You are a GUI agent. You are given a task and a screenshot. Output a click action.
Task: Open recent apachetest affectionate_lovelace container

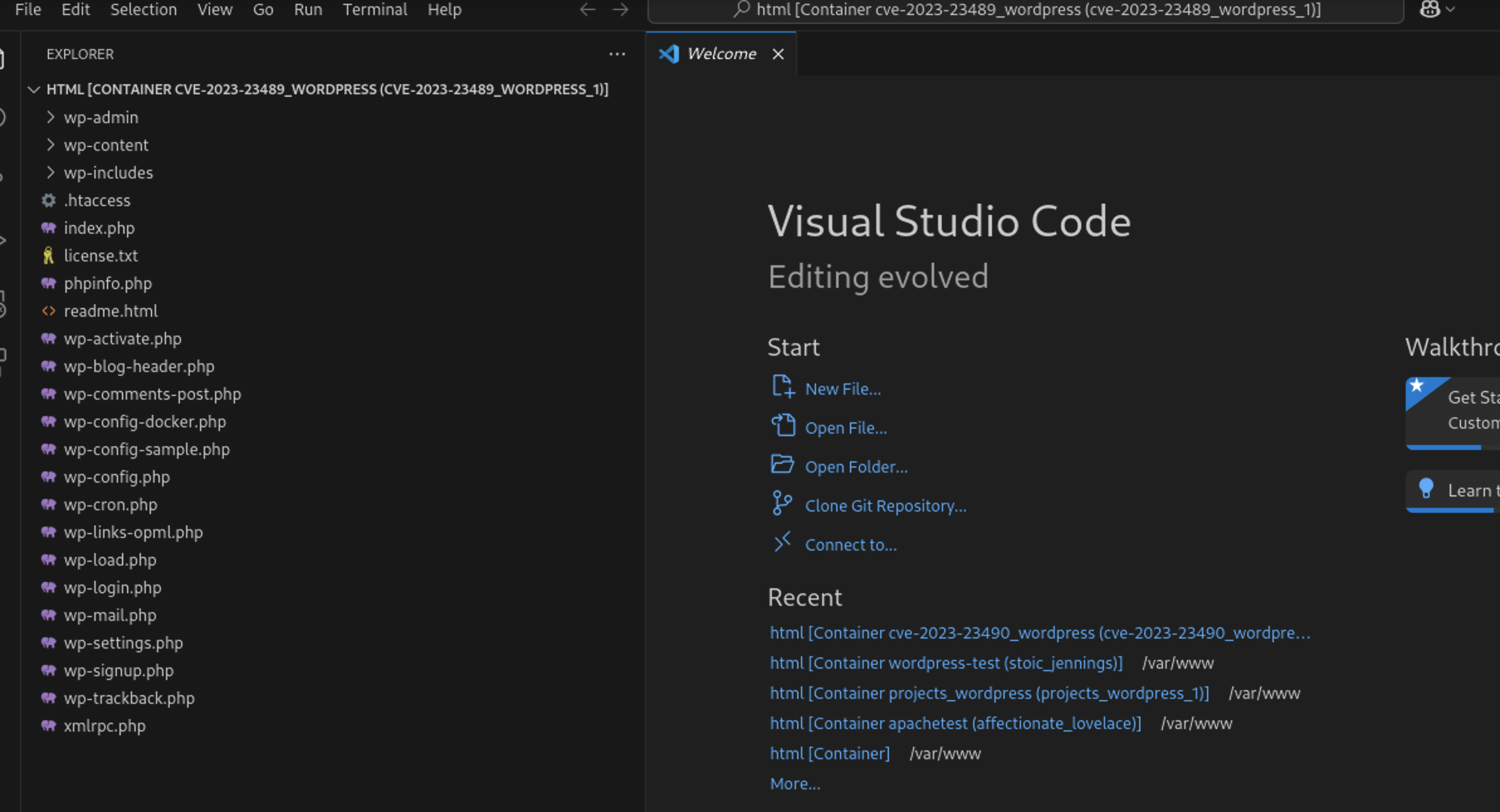coord(956,723)
